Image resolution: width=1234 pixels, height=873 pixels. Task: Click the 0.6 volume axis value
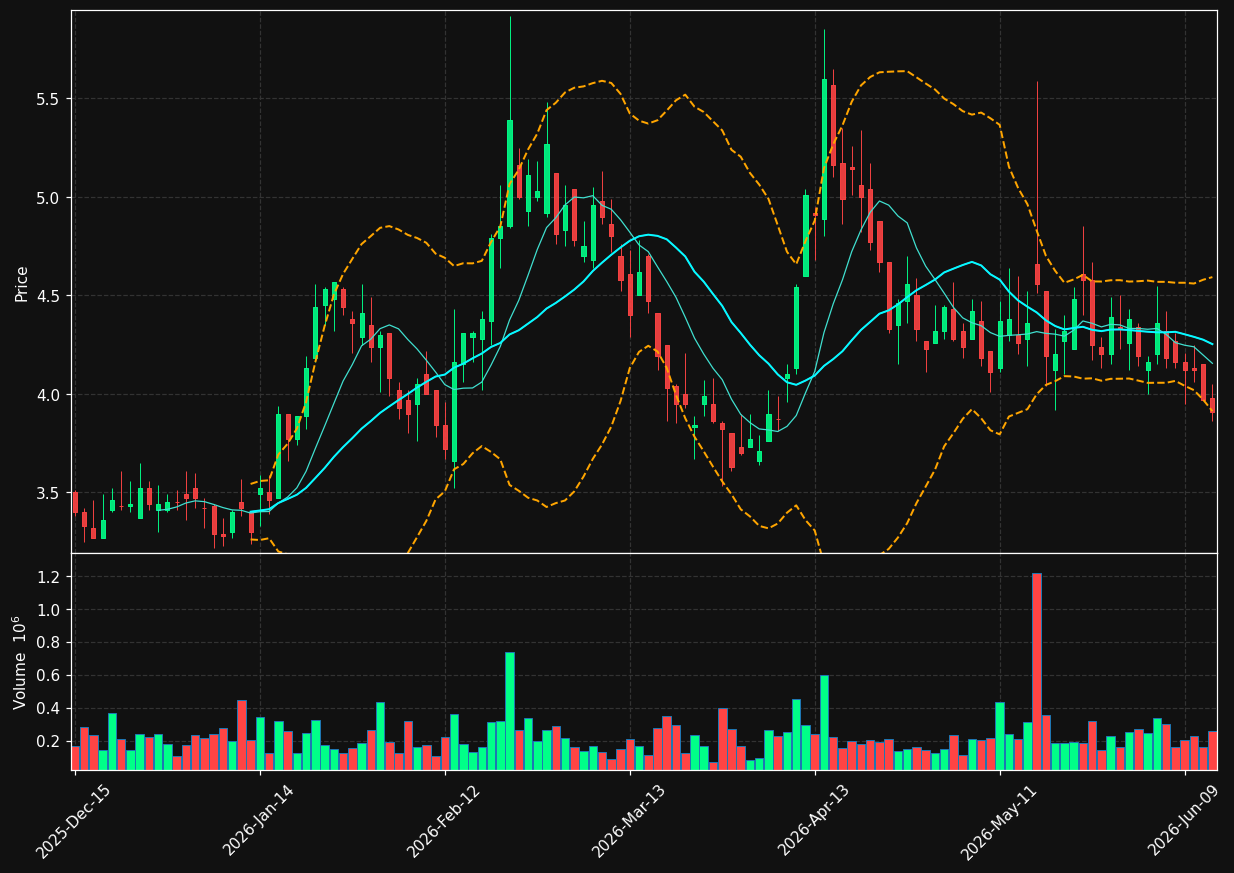click(49, 676)
